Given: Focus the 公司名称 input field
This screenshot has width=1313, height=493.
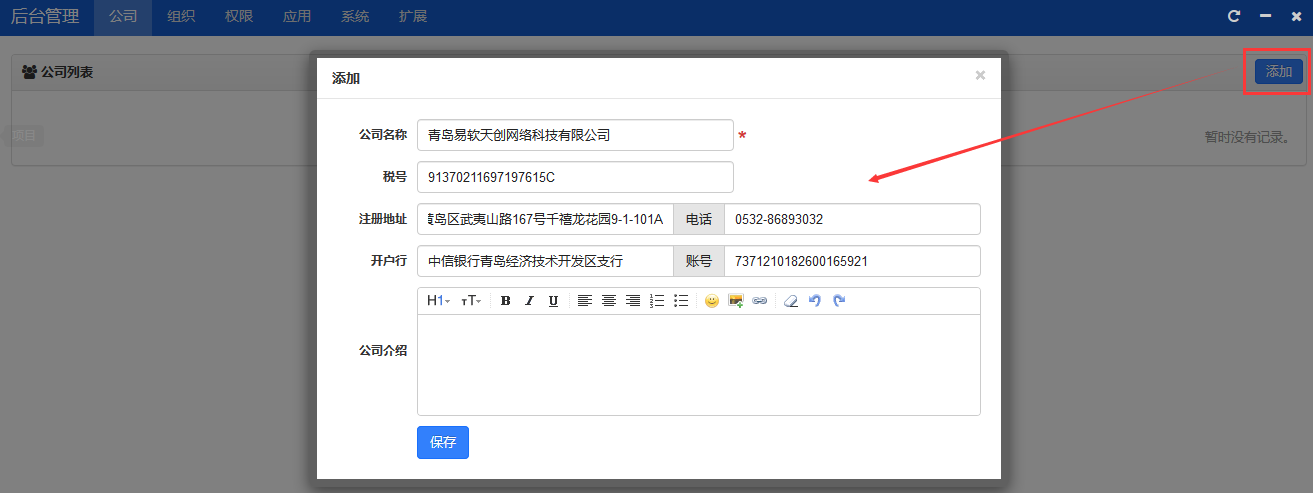Looking at the screenshot, I should click(575, 135).
